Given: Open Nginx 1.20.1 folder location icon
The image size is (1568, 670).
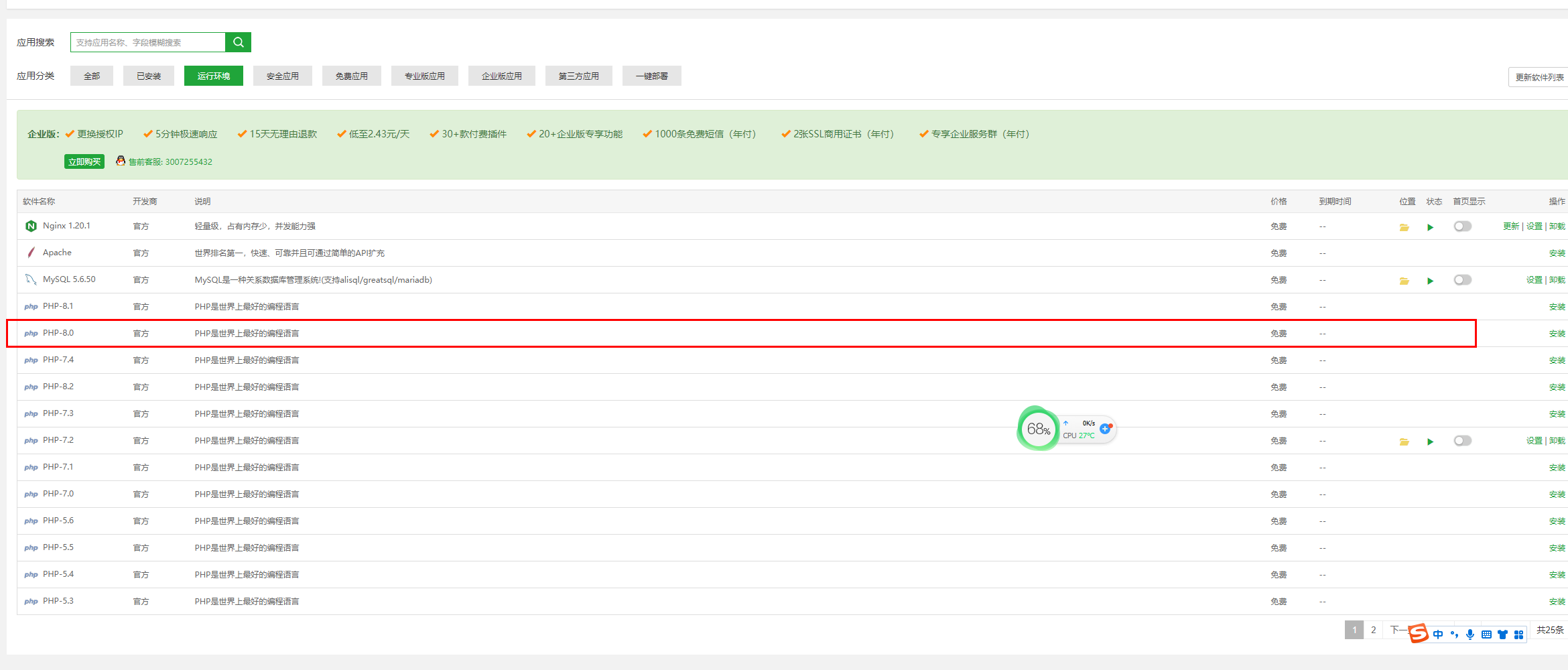Looking at the screenshot, I should [1404, 227].
